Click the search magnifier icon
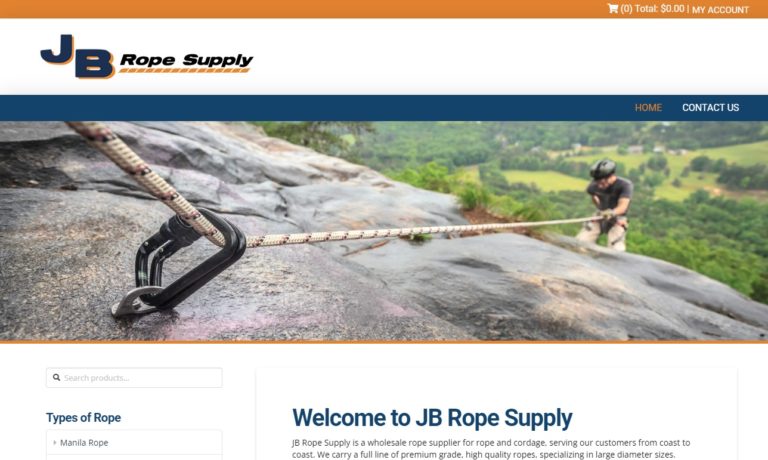This screenshot has width=768, height=460. [x=56, y=378]
